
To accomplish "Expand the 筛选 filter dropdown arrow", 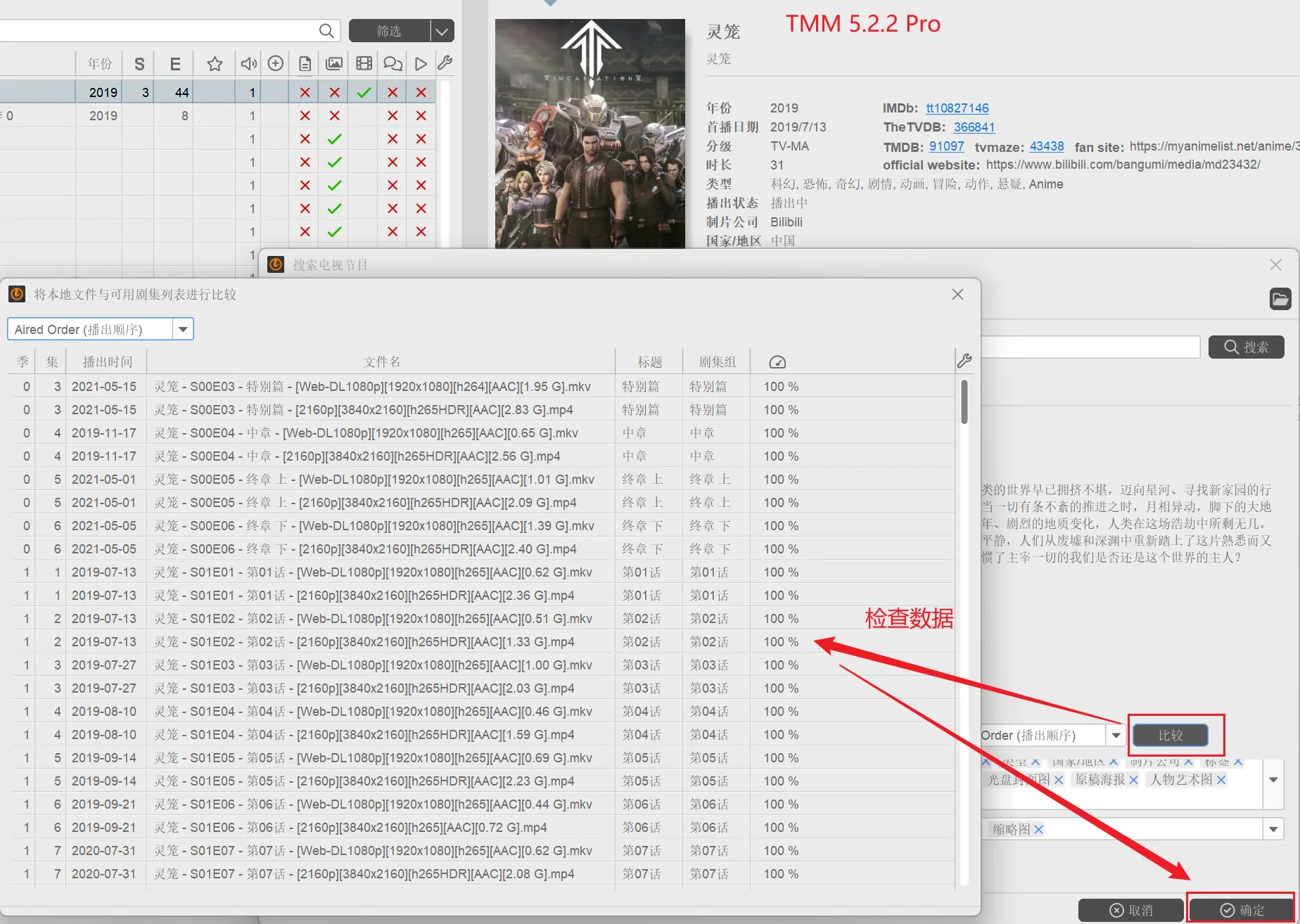I will [x=442, y=31].
